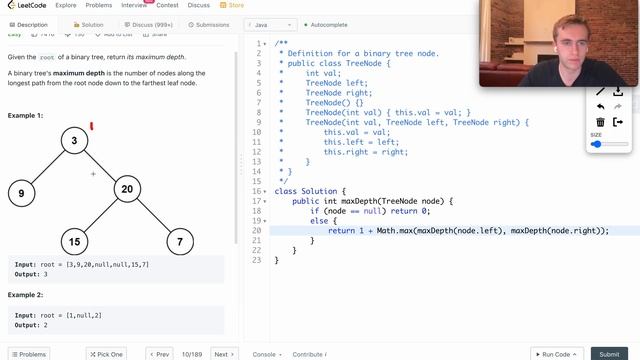
Task: Open the Explore menu item
Action: (66, 5)
